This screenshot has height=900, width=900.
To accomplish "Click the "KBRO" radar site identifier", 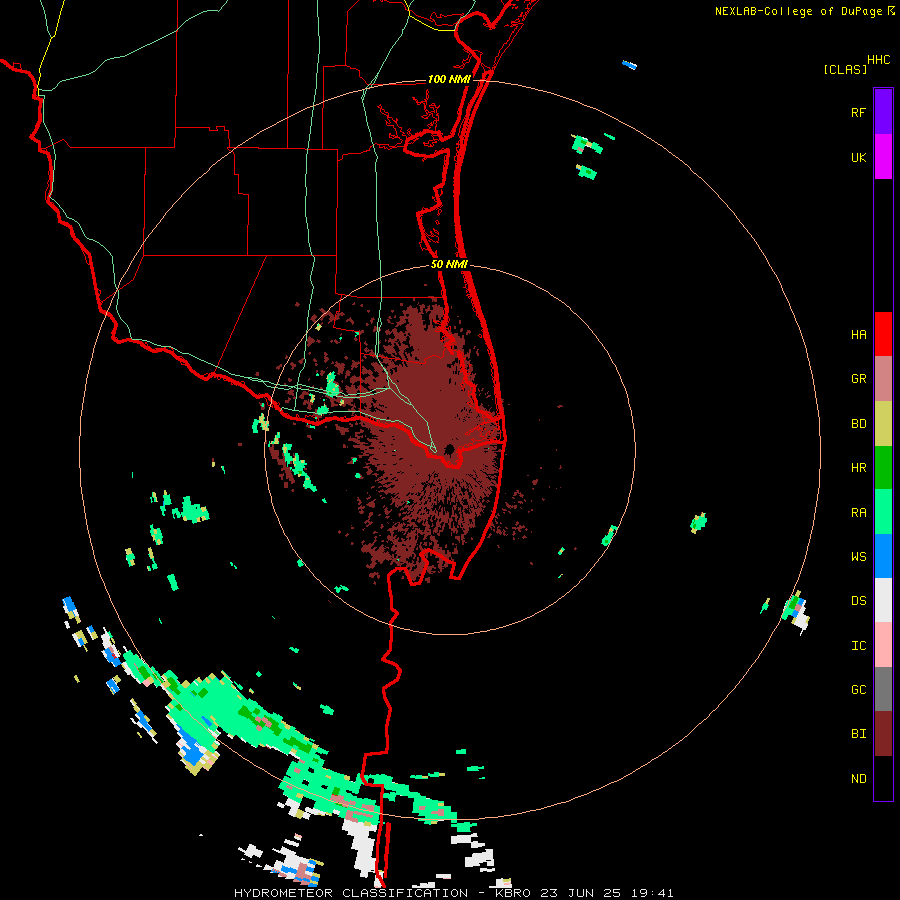I will [513, 893].
